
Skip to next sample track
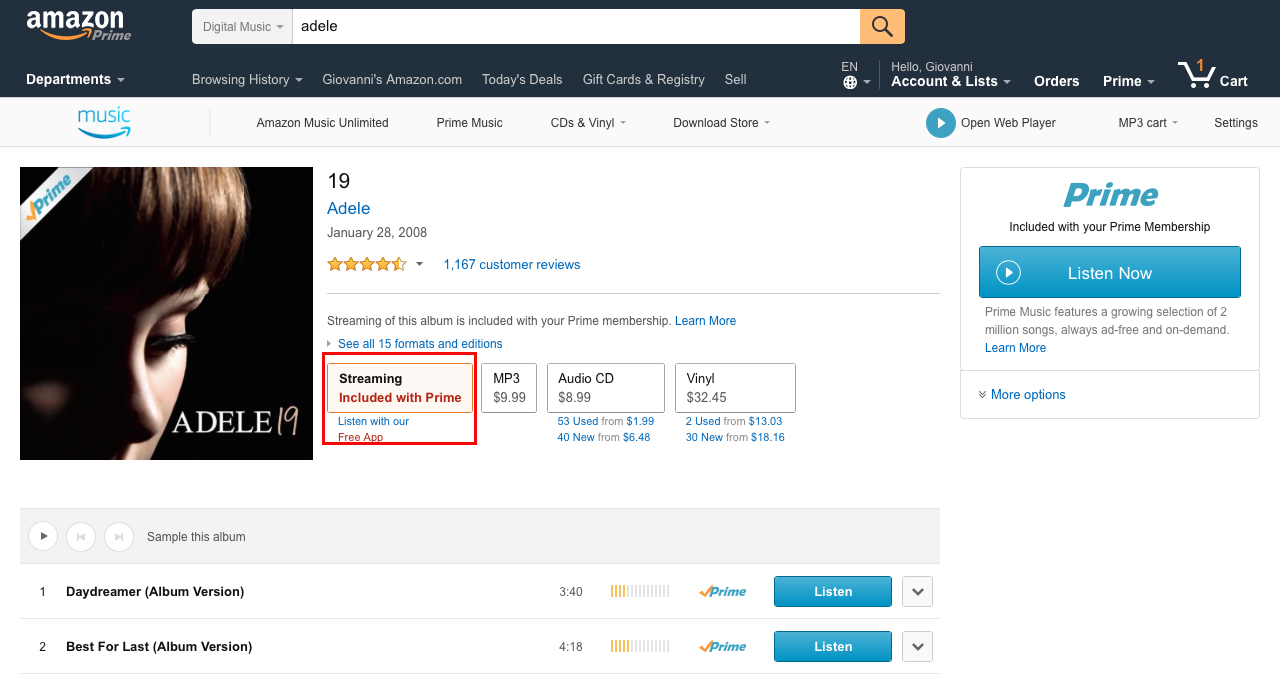click(118, 537)
